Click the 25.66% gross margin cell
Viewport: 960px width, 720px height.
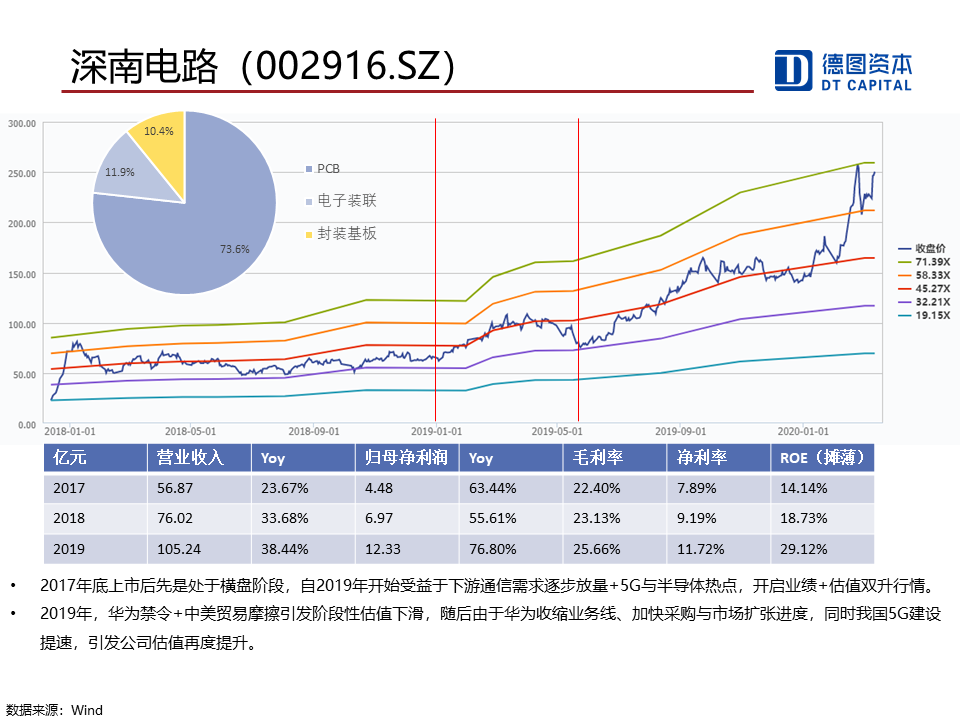pyautogui.click(x=615, y=549)
